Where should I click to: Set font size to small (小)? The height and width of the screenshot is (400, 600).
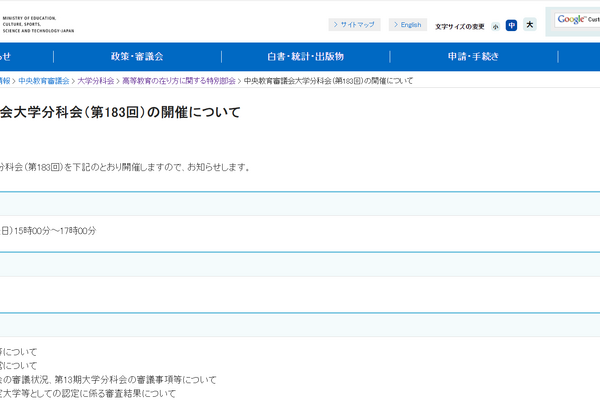pos(495,26)
